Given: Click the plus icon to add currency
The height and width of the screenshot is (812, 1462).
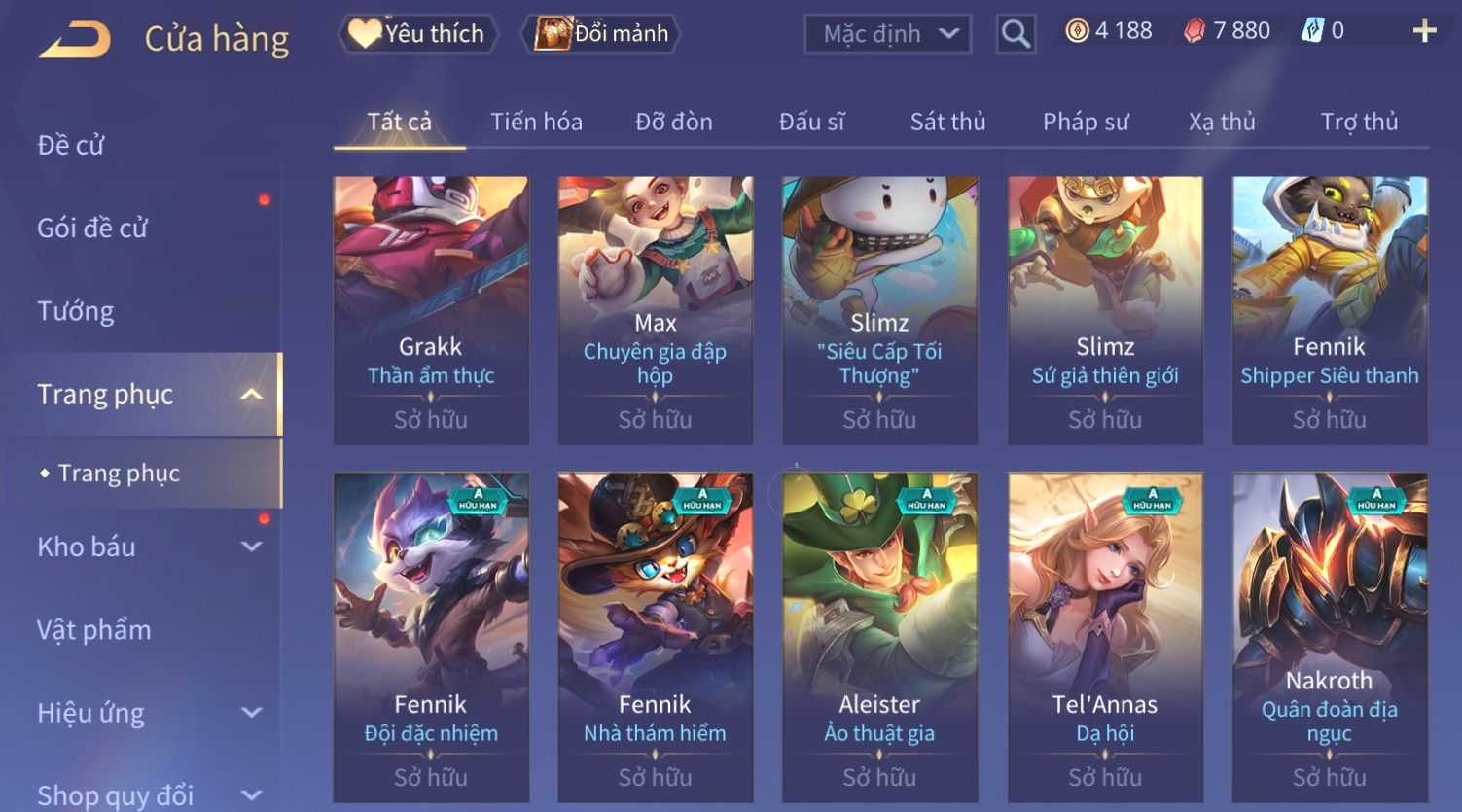Looking at the screenshot, I should tap(1424, 31).
